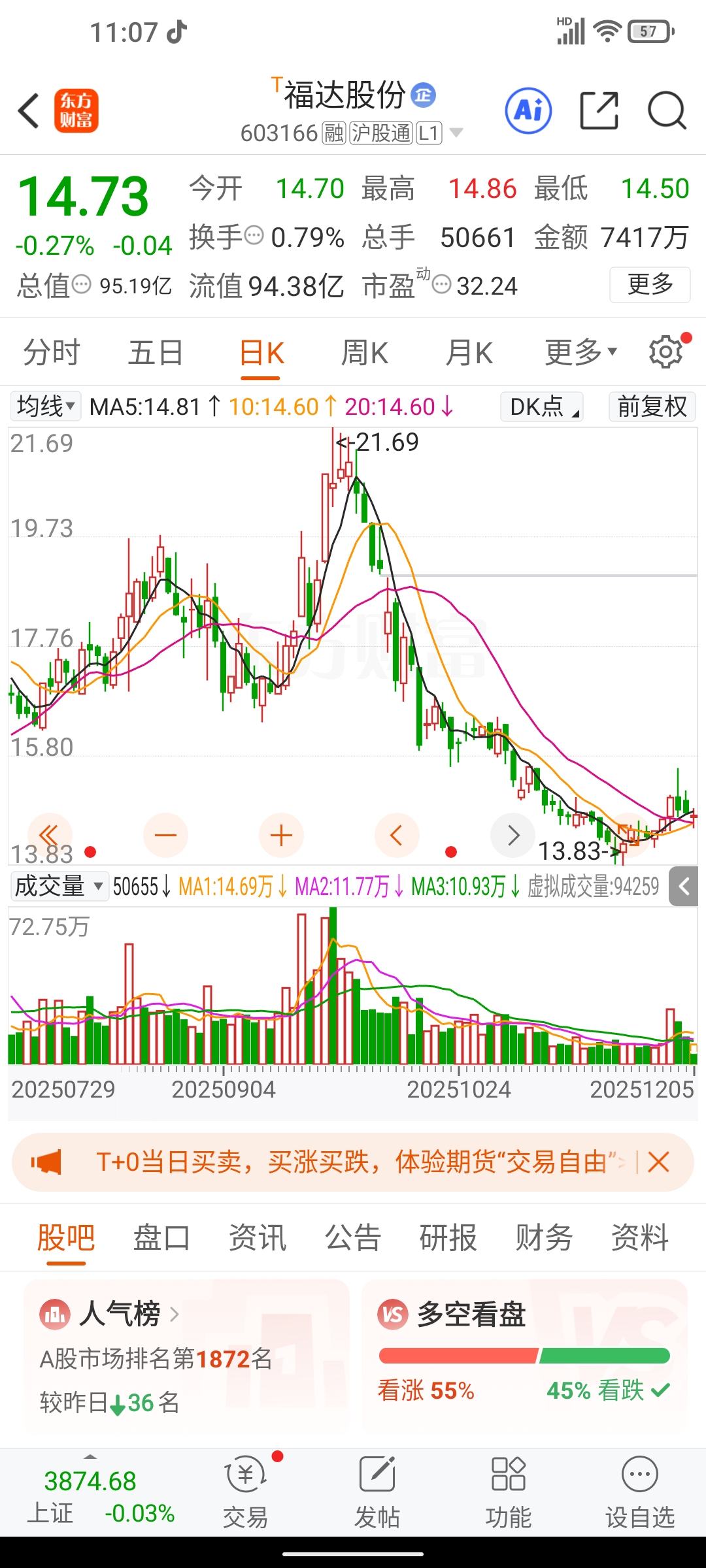Open the 资讯 tab
The height and width of the screenshot is (1568, 706).
pyautogui.click(x=258, y=1237)
